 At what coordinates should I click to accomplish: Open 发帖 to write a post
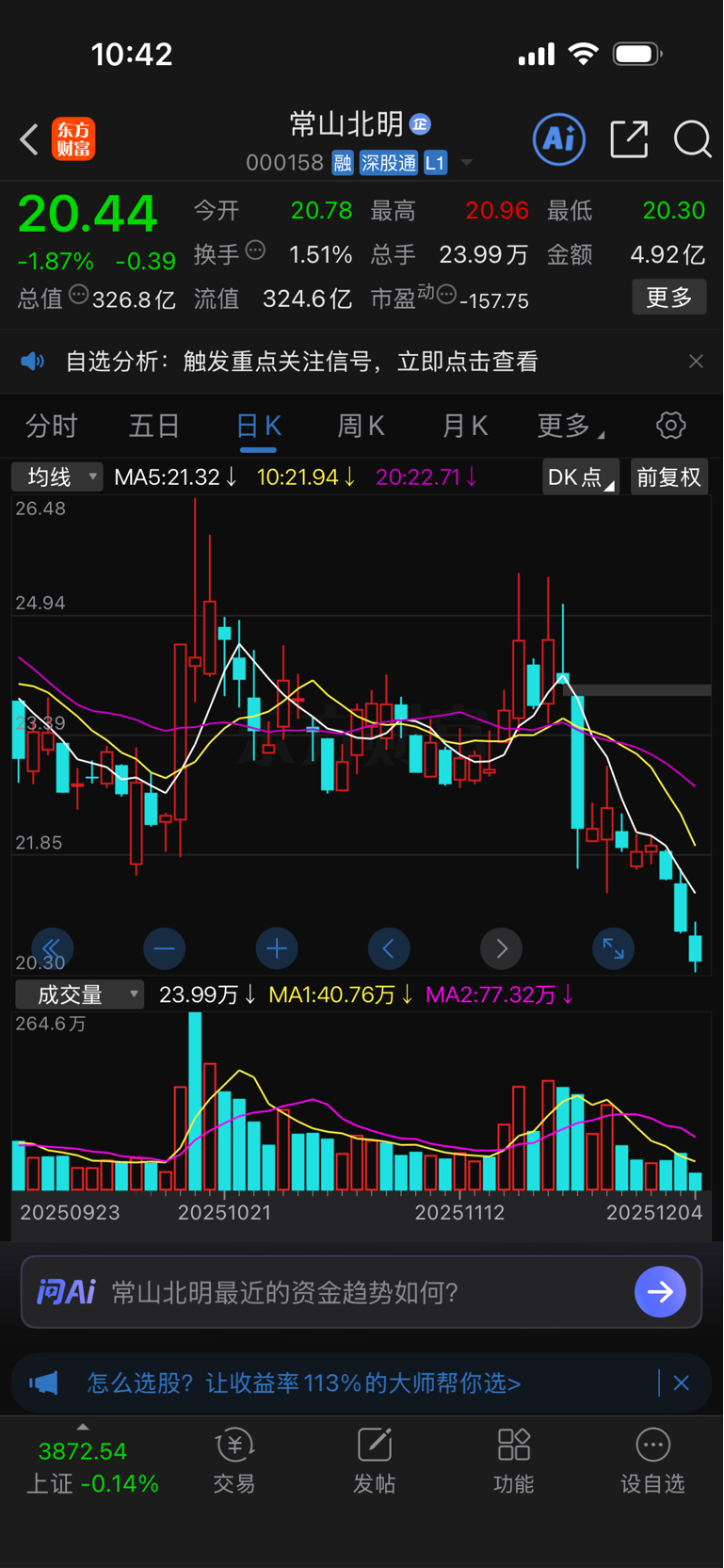374,1462
